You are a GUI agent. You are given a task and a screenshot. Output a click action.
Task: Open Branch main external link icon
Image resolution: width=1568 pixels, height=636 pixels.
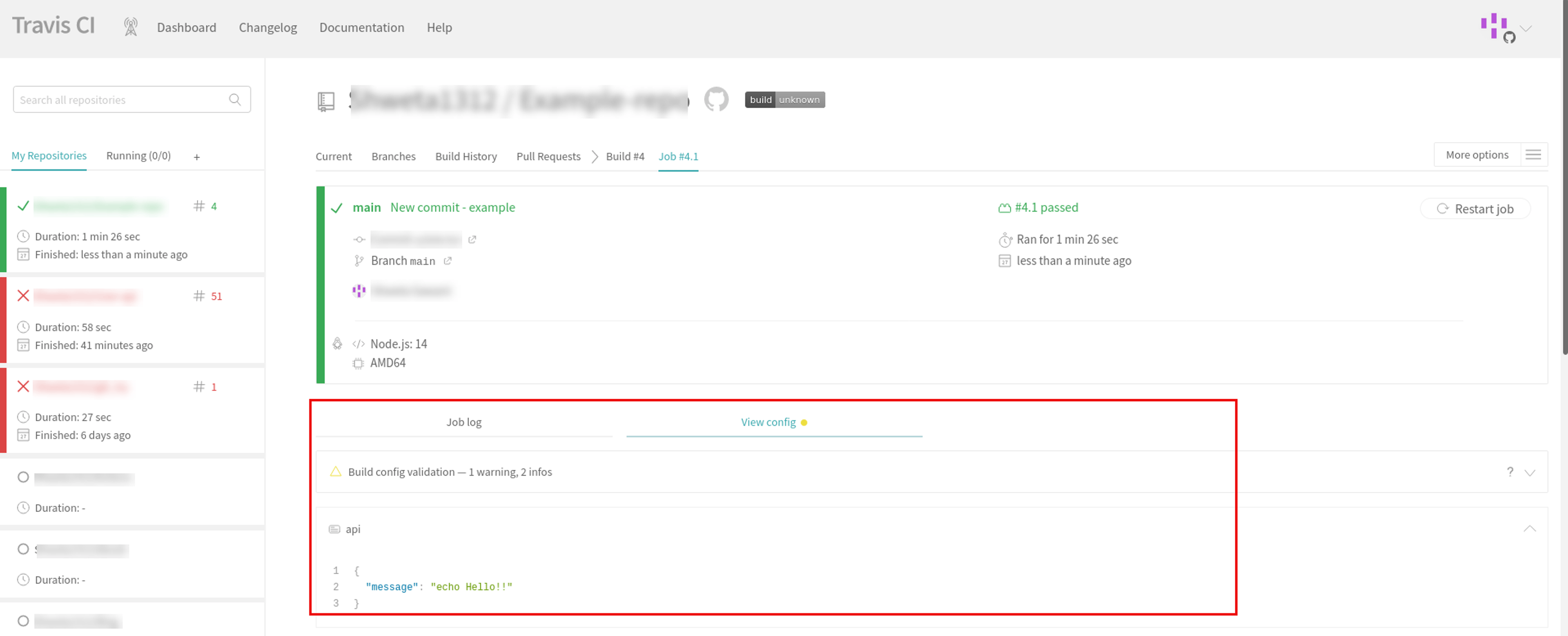[448, 261]
